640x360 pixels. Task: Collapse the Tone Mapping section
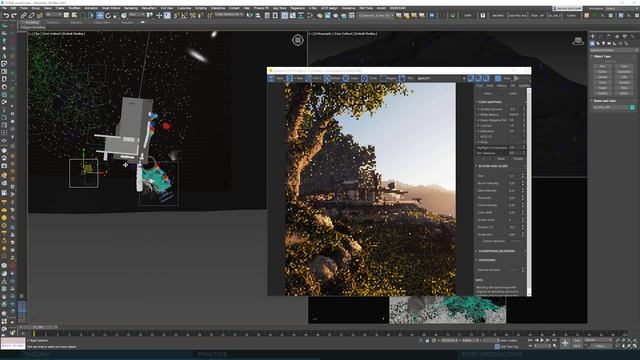(490, 102)
